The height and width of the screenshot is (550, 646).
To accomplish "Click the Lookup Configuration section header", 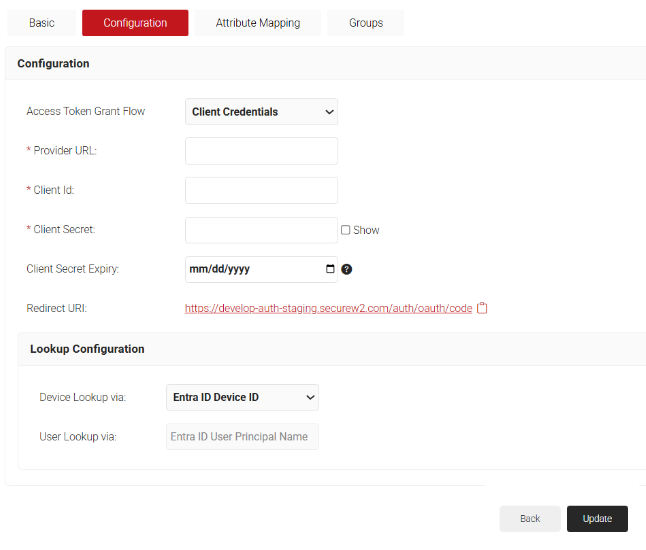I will point(87,349).
